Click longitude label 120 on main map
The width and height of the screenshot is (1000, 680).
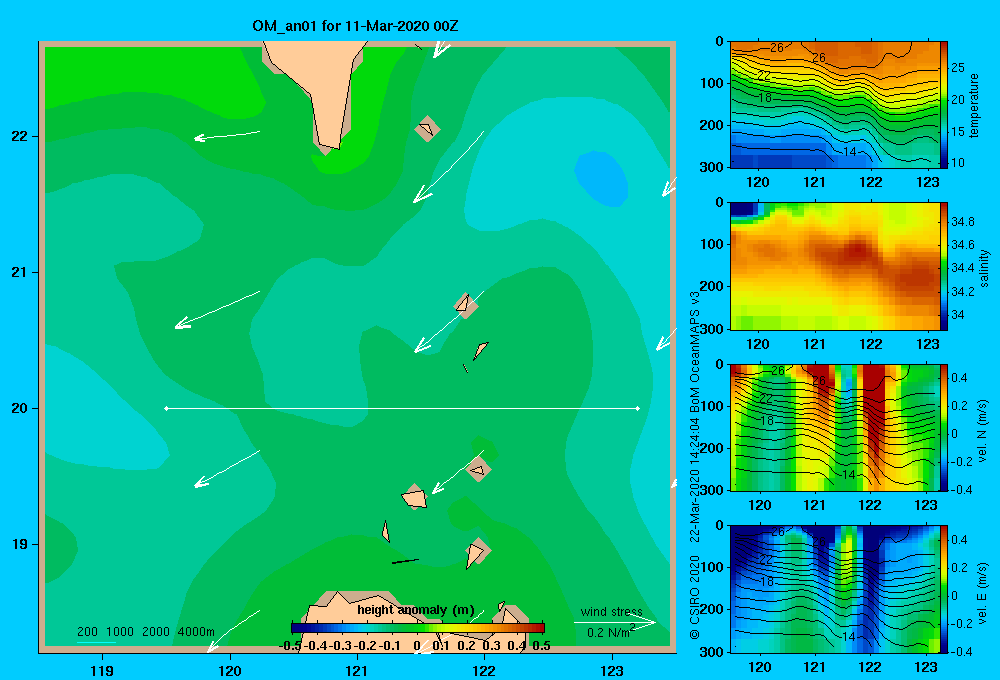click(x=230, y=670)
